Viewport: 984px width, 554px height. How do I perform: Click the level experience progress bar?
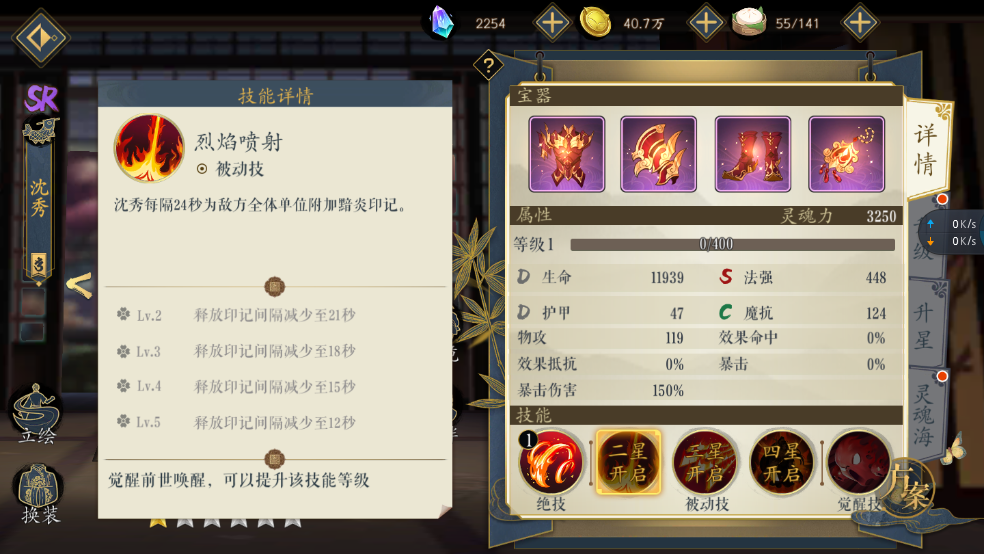(732, 244)
